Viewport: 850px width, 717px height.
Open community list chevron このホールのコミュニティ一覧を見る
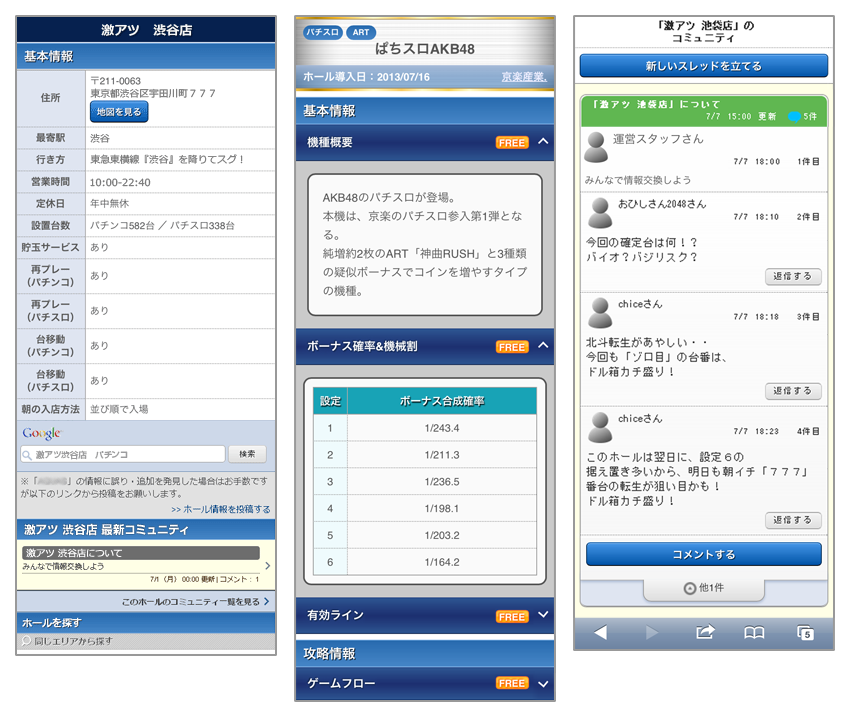point(266,602)
